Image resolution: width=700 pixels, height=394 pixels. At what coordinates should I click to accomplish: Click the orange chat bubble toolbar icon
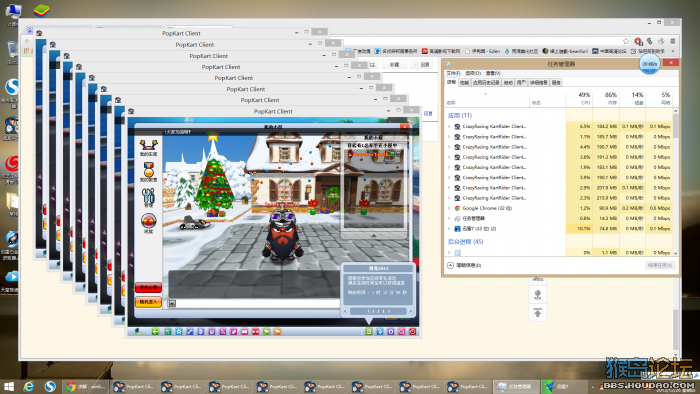(277, 332)
